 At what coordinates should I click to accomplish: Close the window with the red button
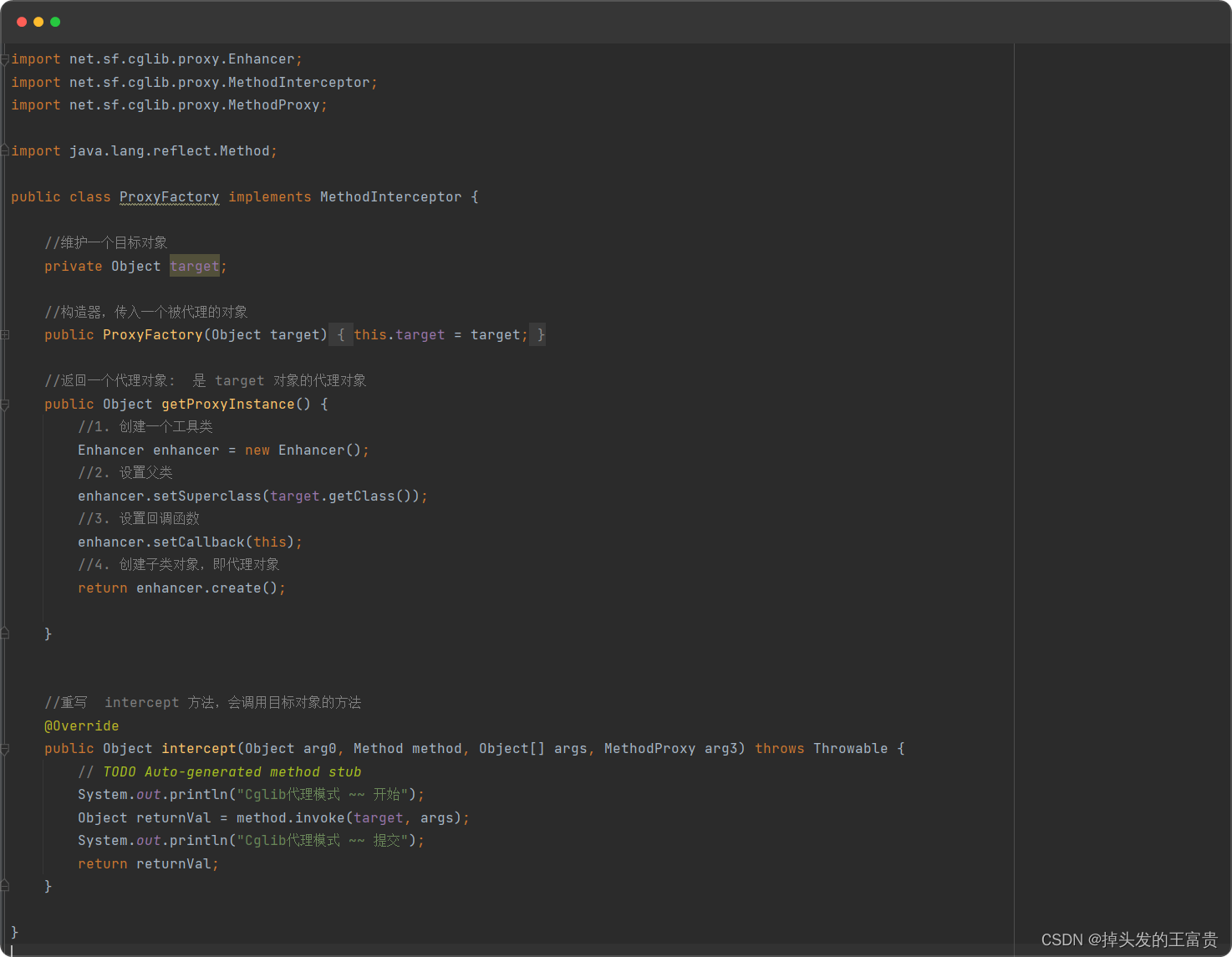22,22
